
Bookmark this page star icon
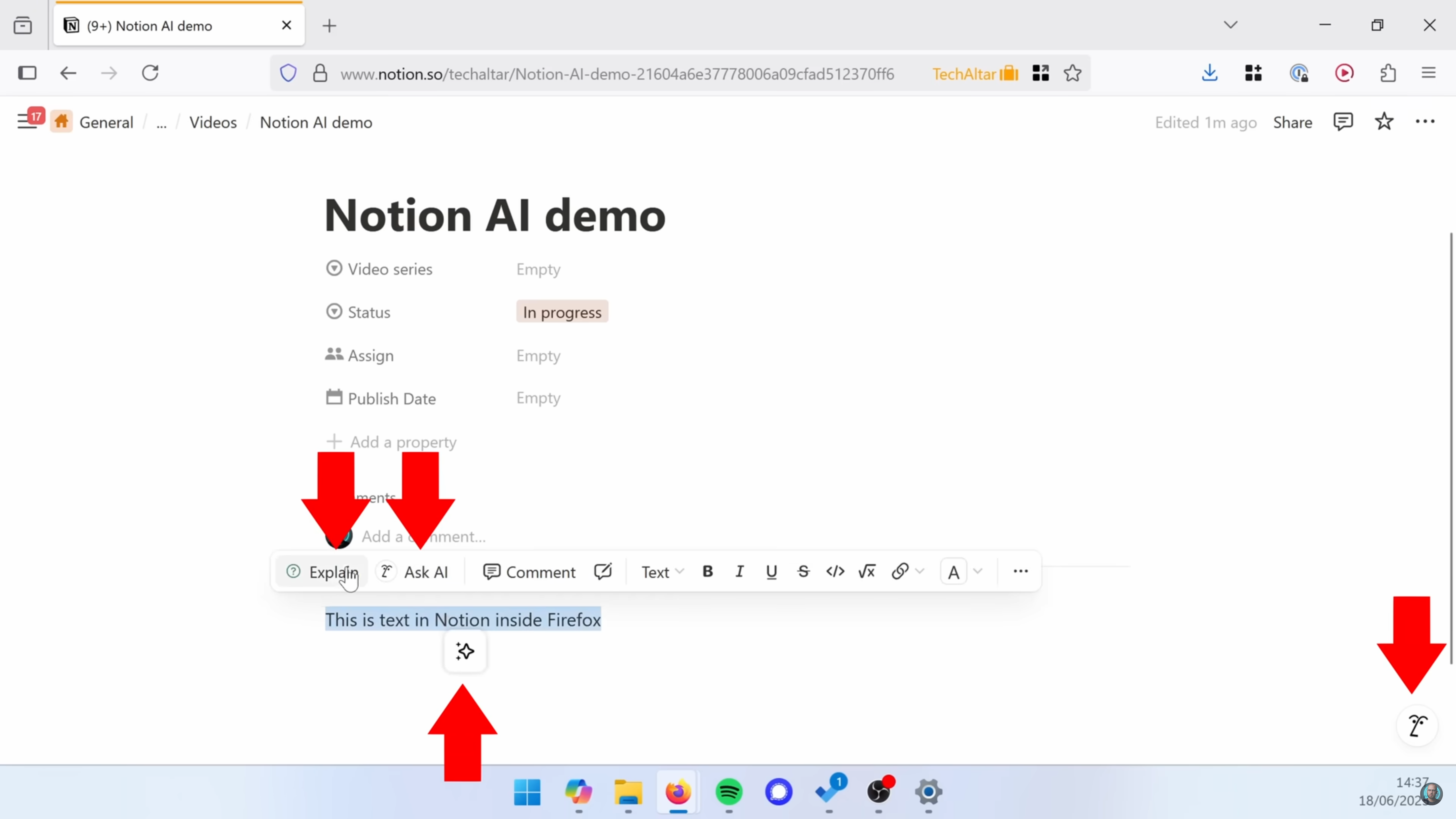(x=1072, y=73)
